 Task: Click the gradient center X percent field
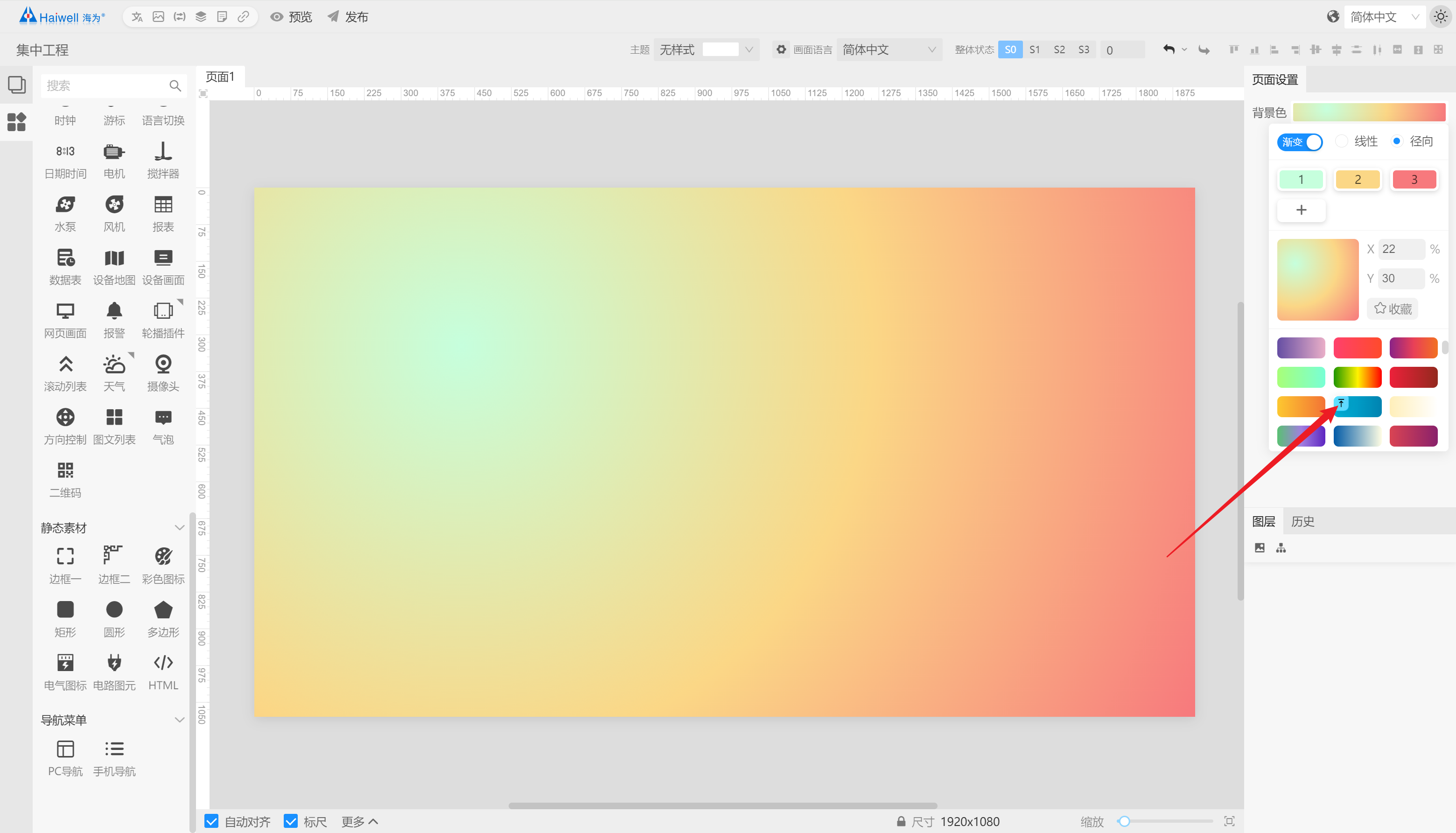pos(1401,249)
